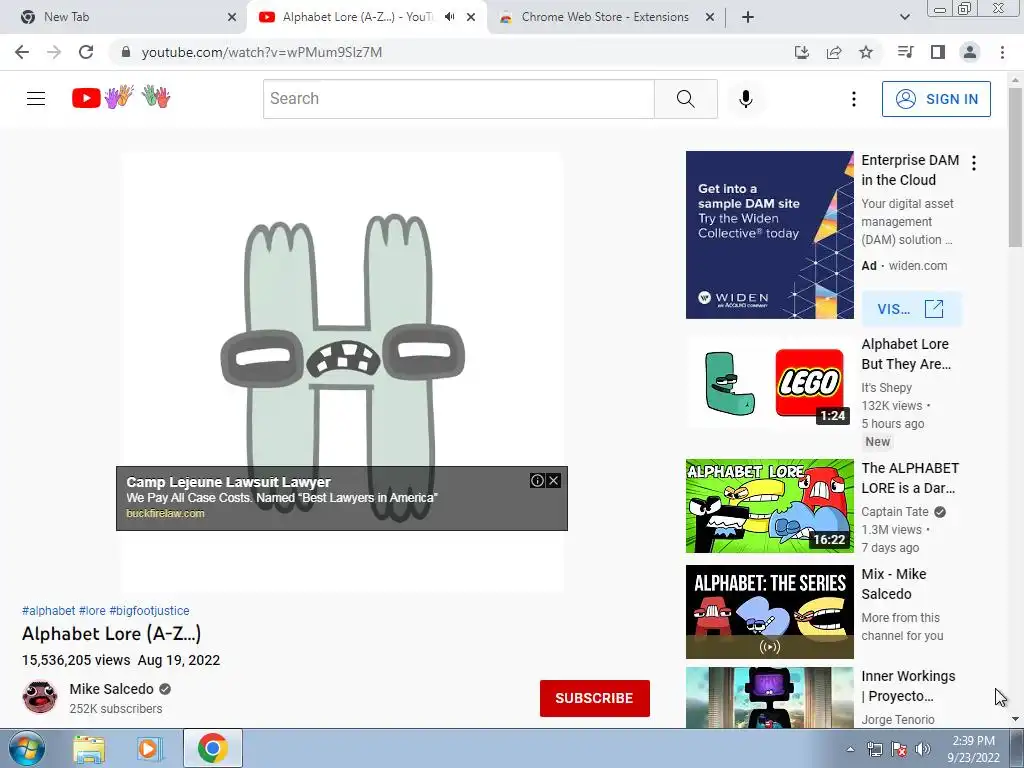Open the Chrome profile avatar
Viewport: 1024px width, 768px height.
pyautogui.click(x=970, y=52)
